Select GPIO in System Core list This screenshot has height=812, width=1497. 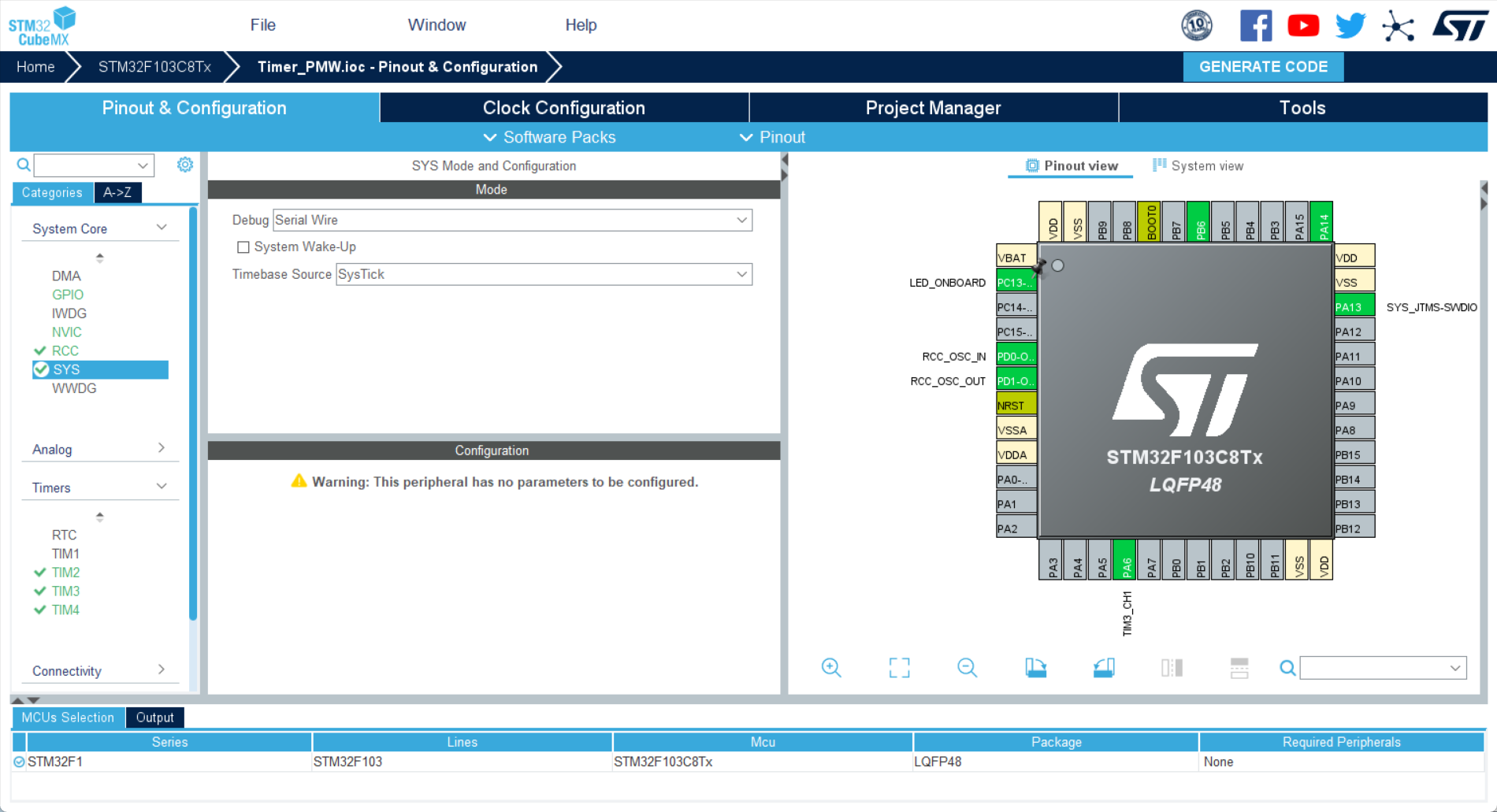coord(68,295)
